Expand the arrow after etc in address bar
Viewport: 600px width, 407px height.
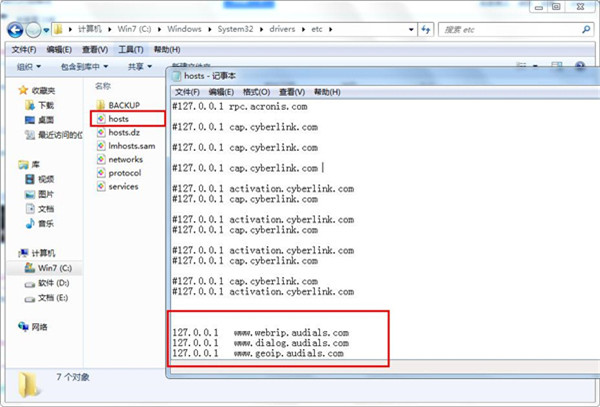pos(330,29)
